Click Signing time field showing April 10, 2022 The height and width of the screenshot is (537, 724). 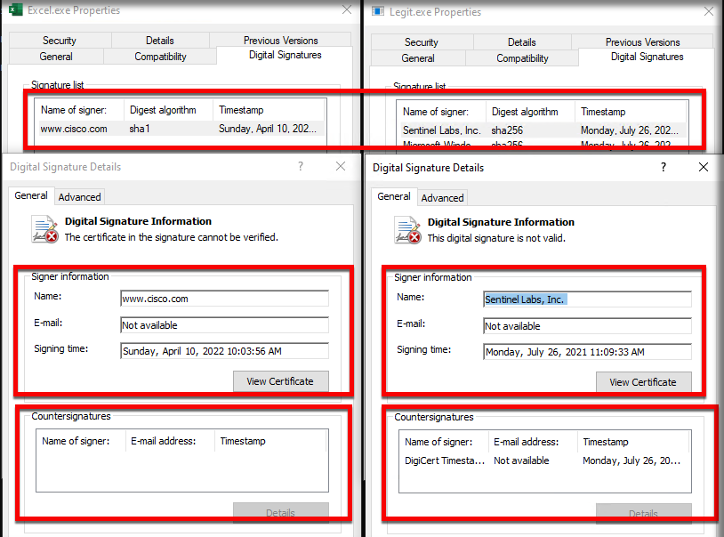tap(224, 351)
